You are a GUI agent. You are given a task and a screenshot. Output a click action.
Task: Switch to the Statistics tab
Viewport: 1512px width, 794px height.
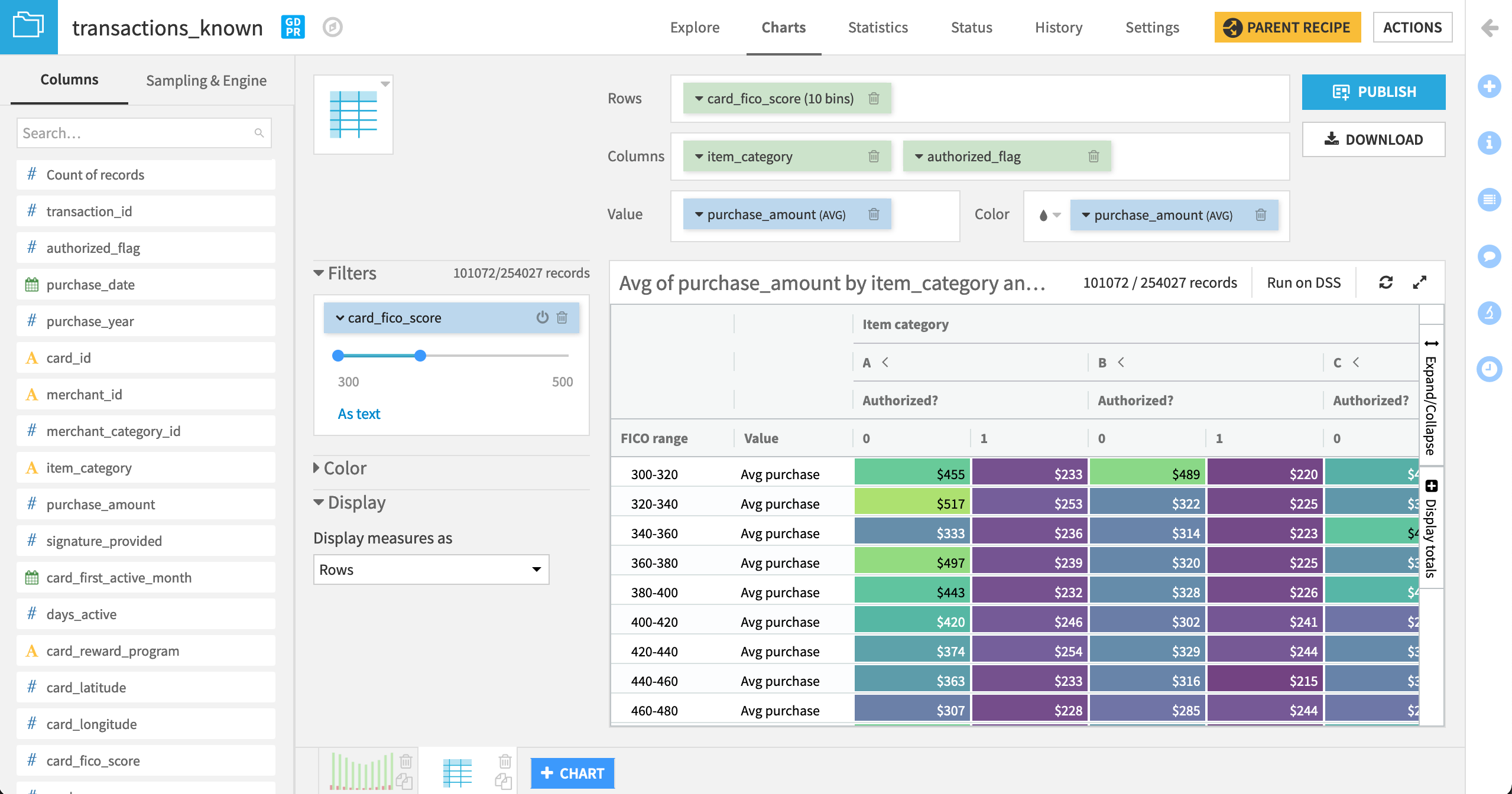pos(877,27)
